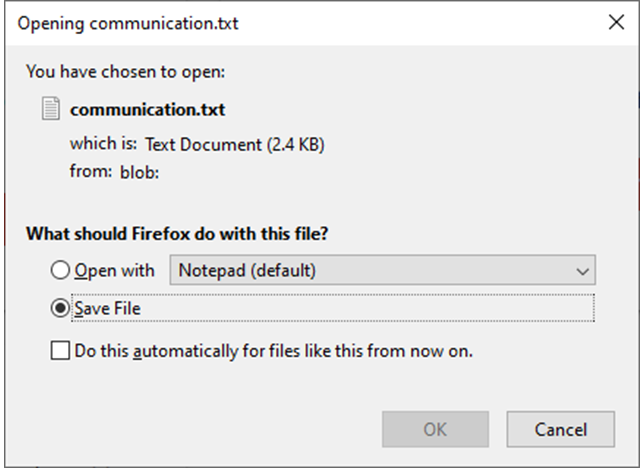640x468 pixels.
Task: Click the What should Firefox do heading
Action: [x=177, y=235]
